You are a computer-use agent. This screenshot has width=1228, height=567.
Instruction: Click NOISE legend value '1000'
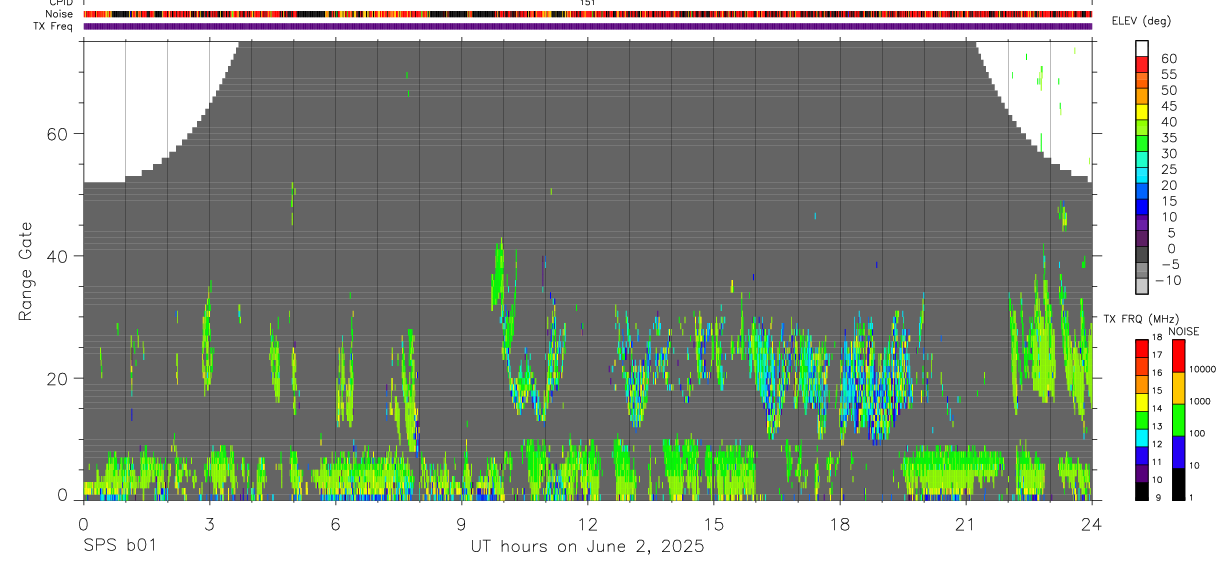click(x=1200, y=401)
